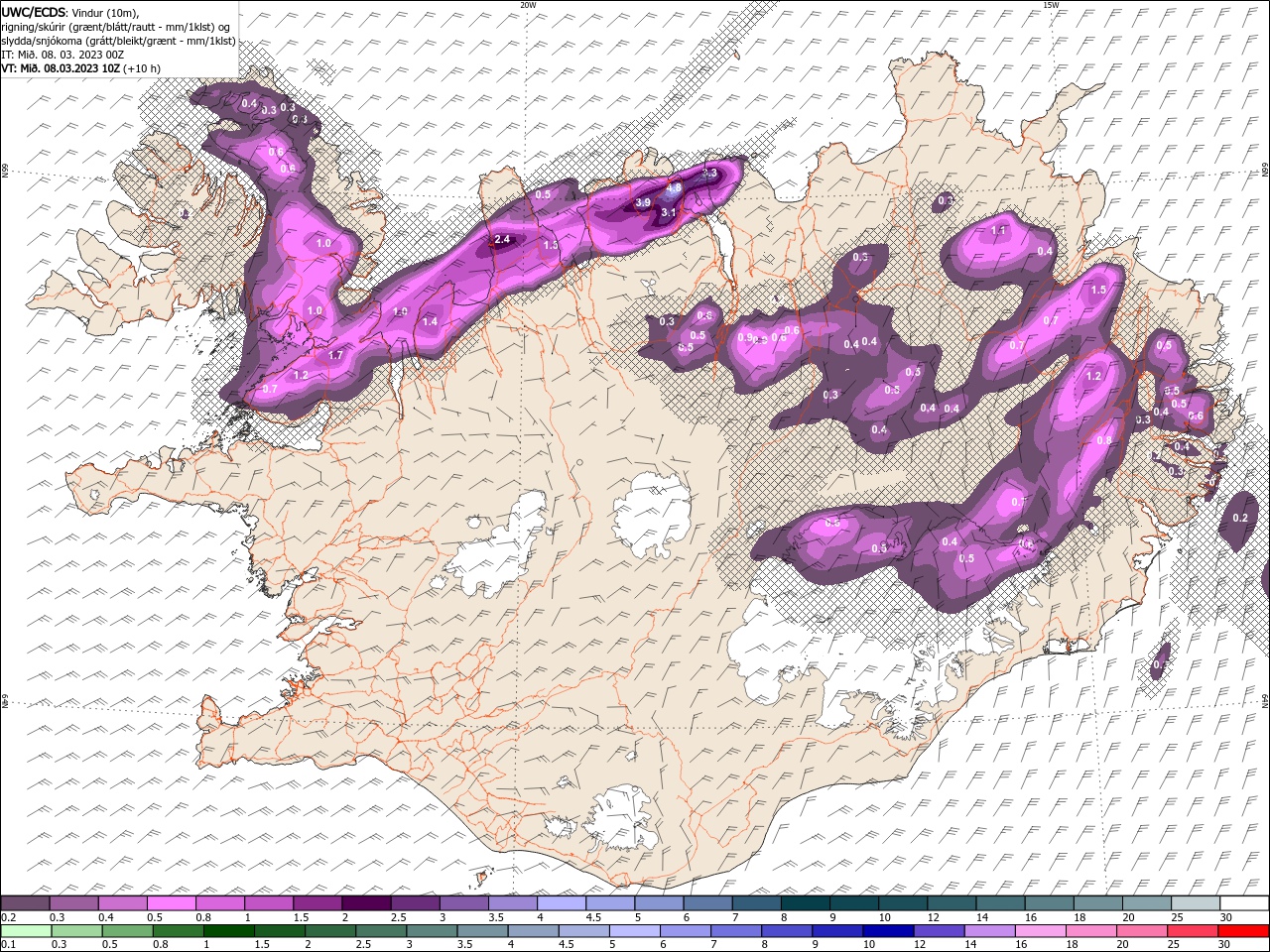This screenshot has height=952, width=1270.
Task: Select the violet swatch at 12 in bottom legend
Action: (939, 931)
